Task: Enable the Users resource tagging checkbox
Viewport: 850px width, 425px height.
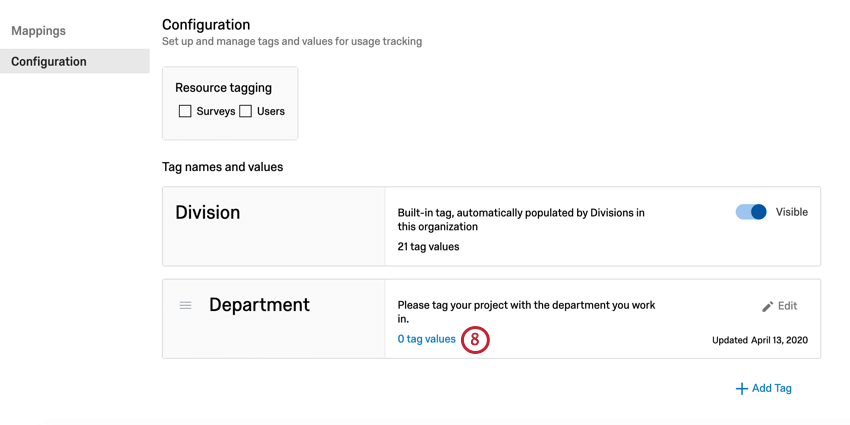Action: point(246,112)
